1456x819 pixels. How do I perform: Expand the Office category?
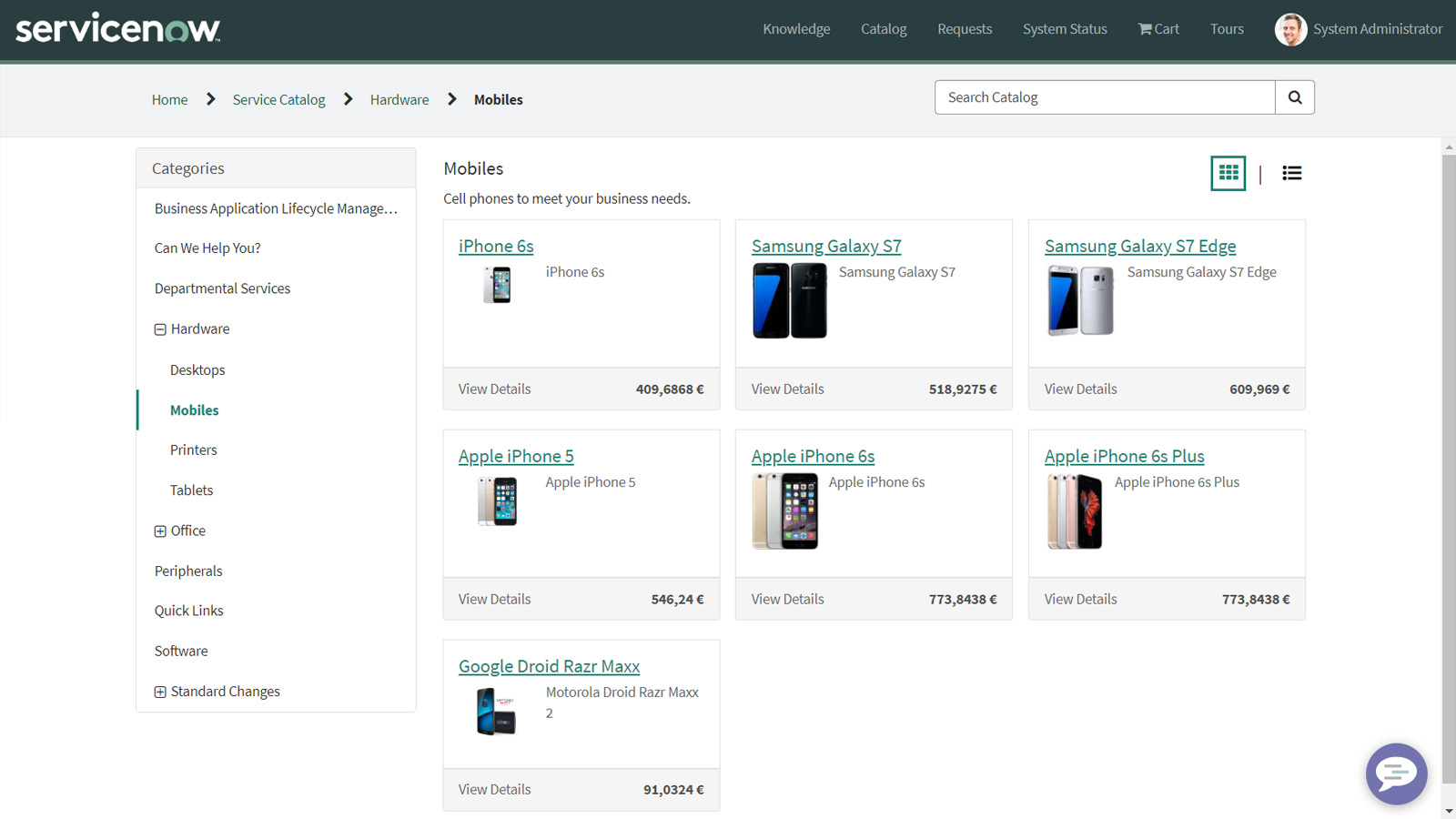click(x=160, y=531)
